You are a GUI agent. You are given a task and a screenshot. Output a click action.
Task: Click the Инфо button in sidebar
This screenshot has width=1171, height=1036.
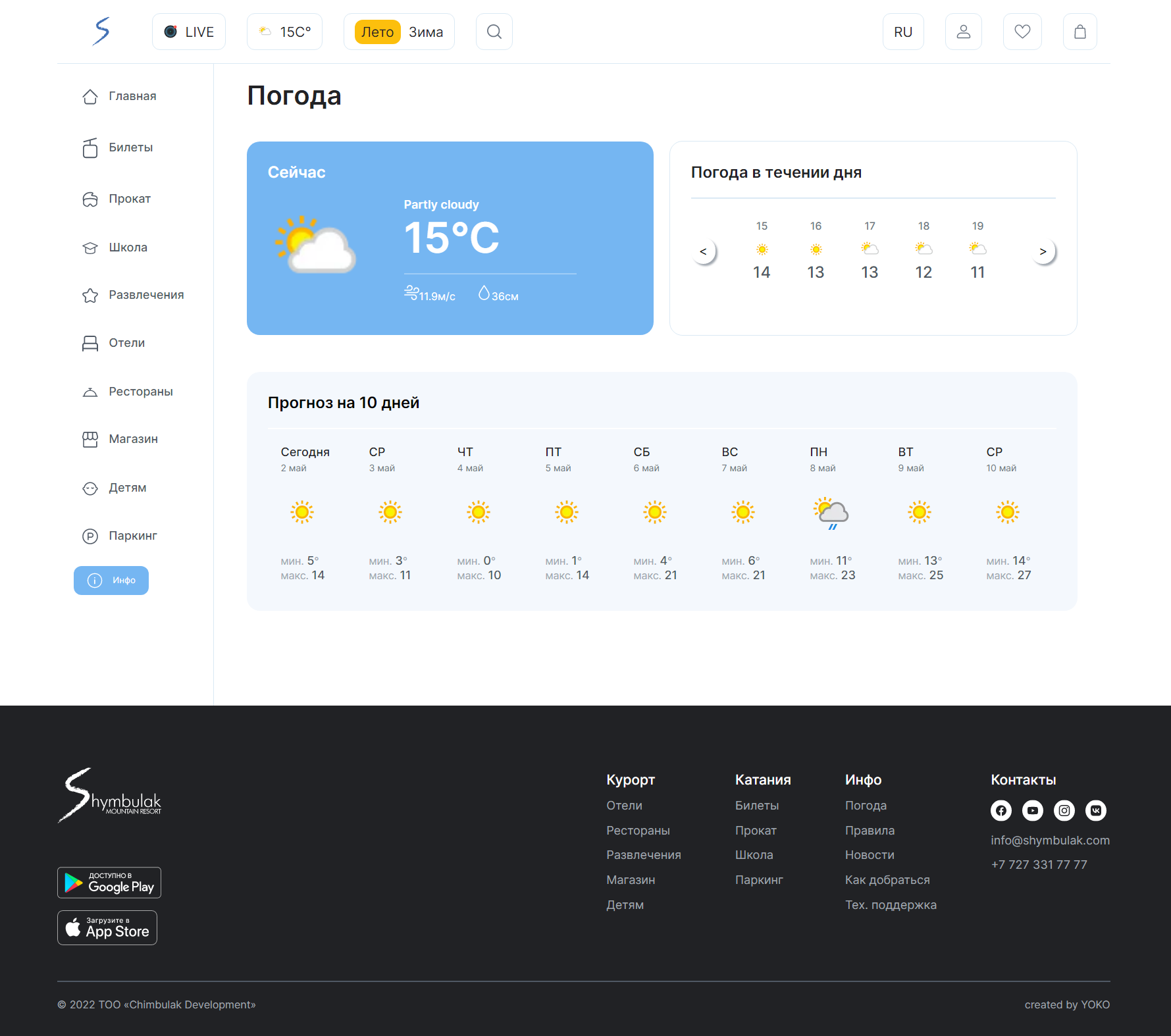point(111,581)
